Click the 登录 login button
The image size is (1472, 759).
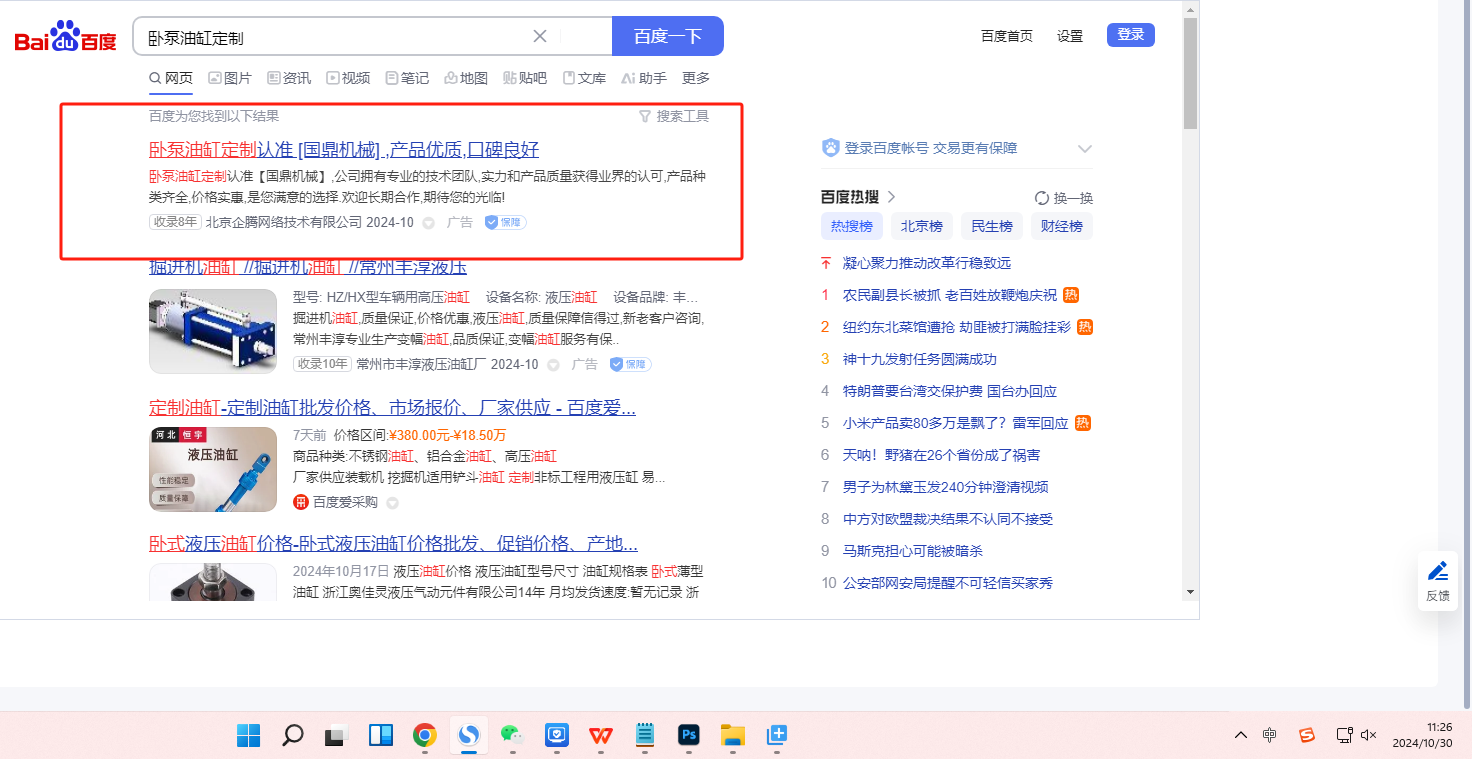click(1130, 35)
